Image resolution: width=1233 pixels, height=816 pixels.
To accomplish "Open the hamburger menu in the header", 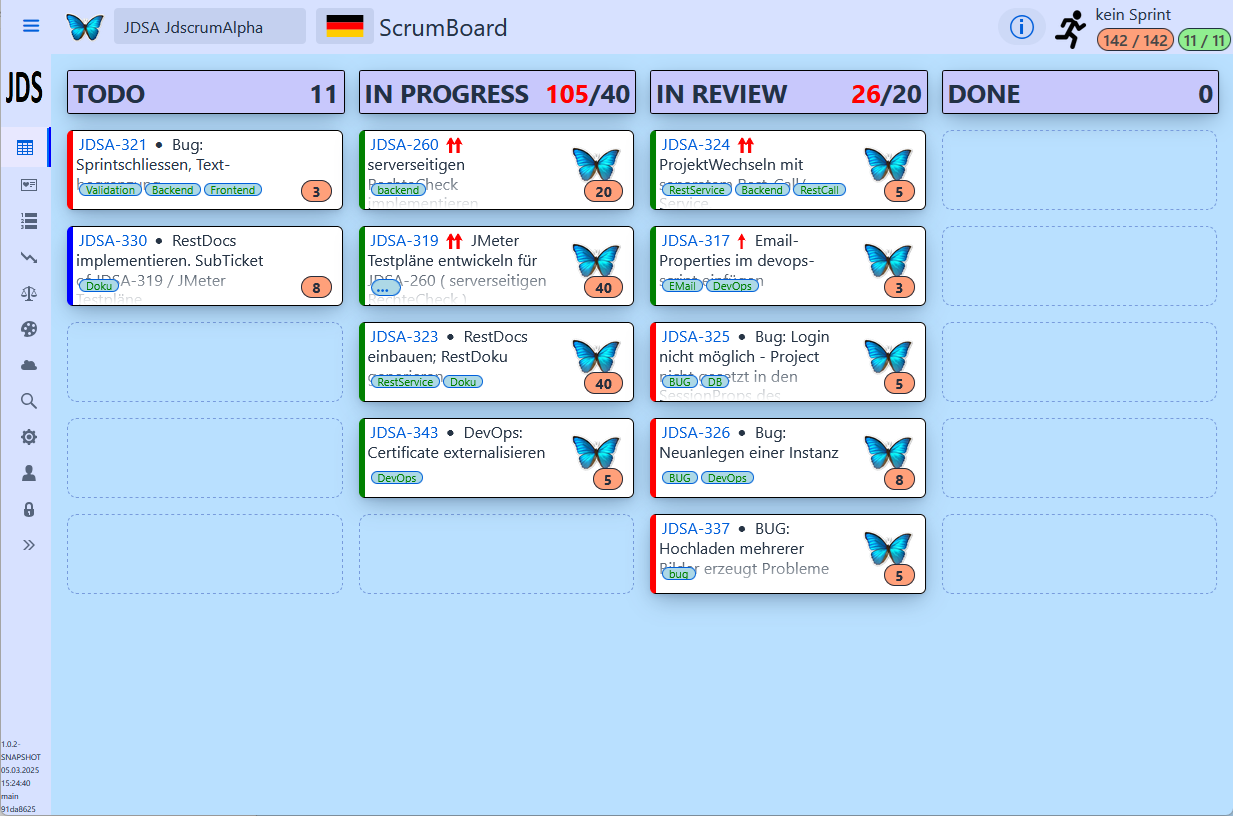I will pyautogui.click(x=31, y=26).
